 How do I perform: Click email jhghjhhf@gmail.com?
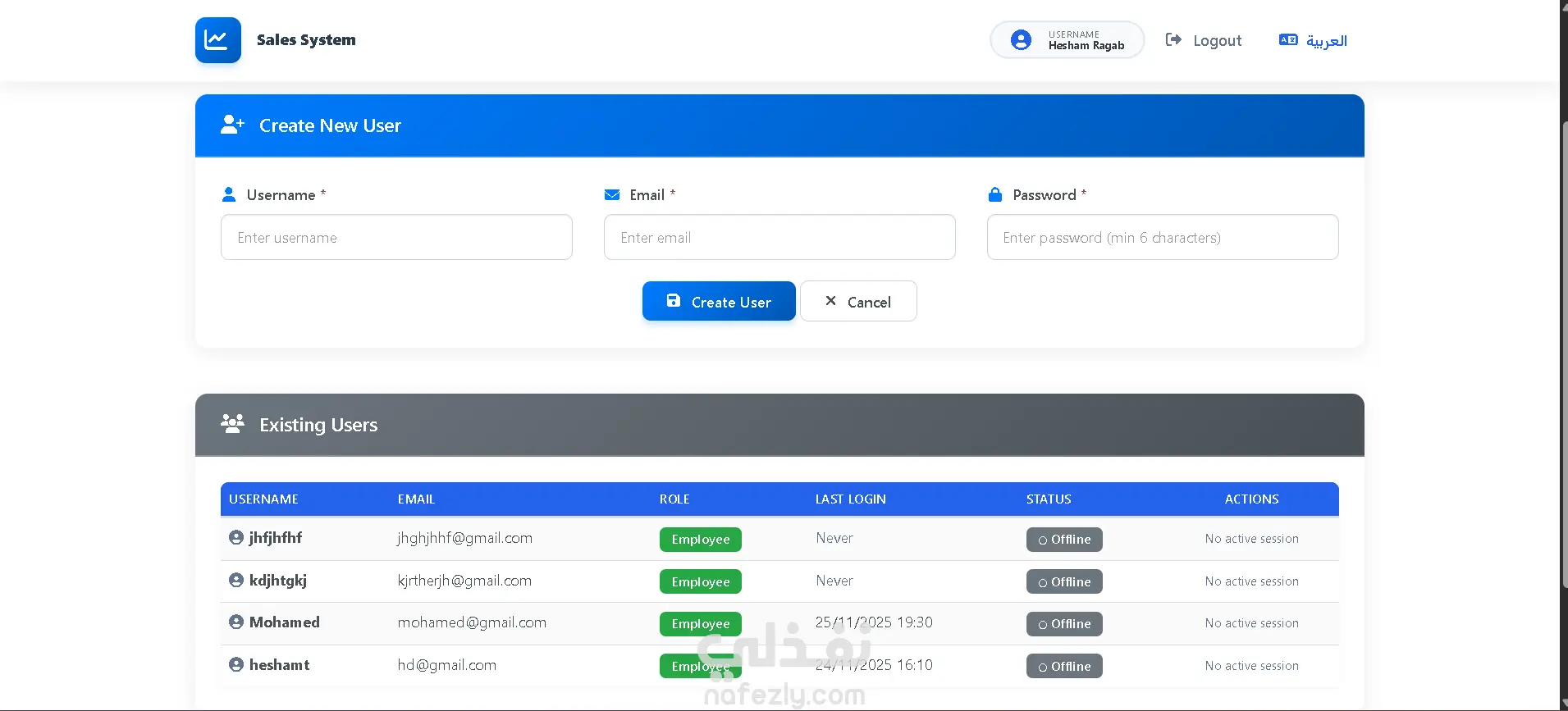(465, 538)
